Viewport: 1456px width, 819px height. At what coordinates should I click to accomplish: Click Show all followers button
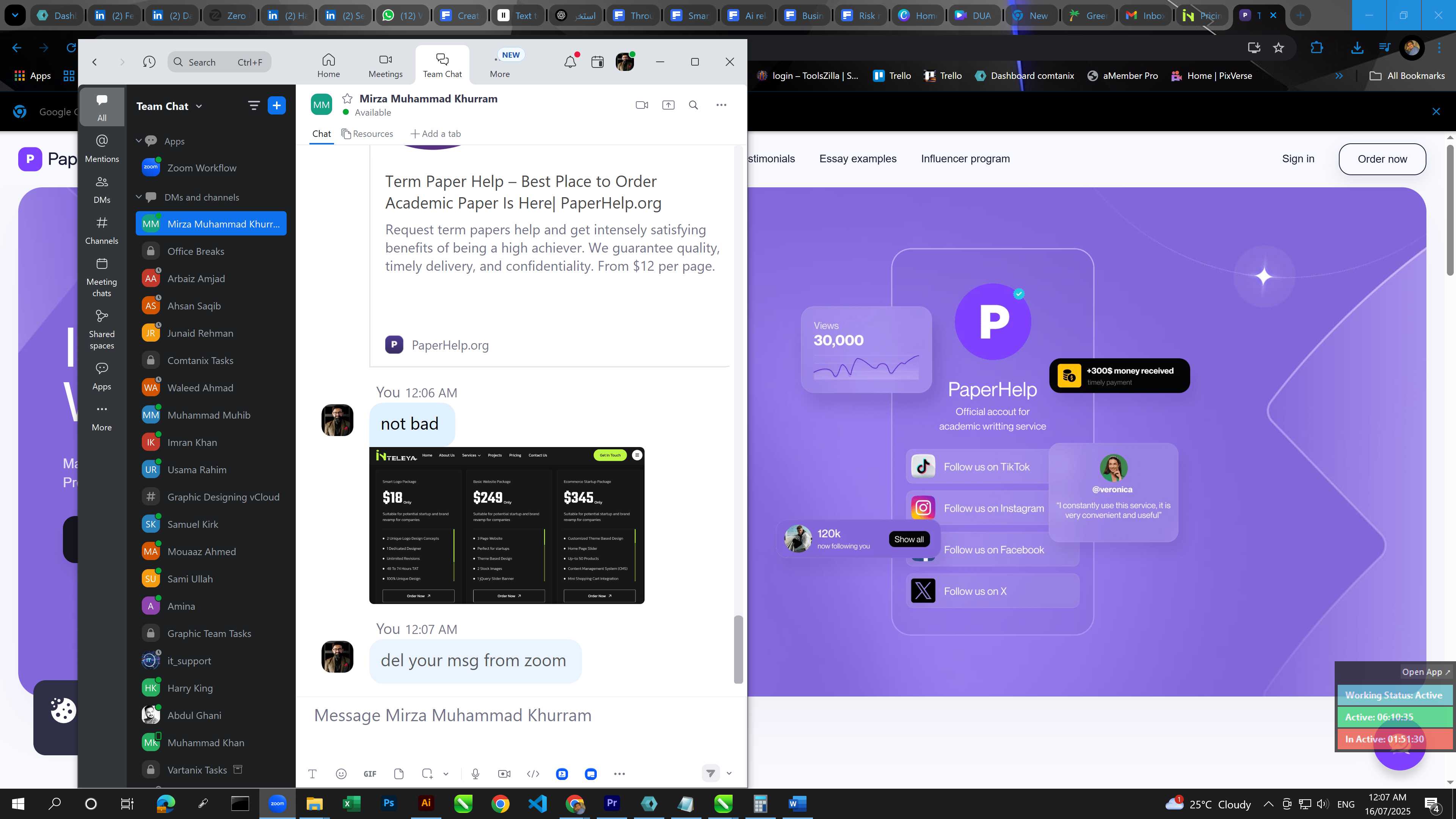(909, 539)
